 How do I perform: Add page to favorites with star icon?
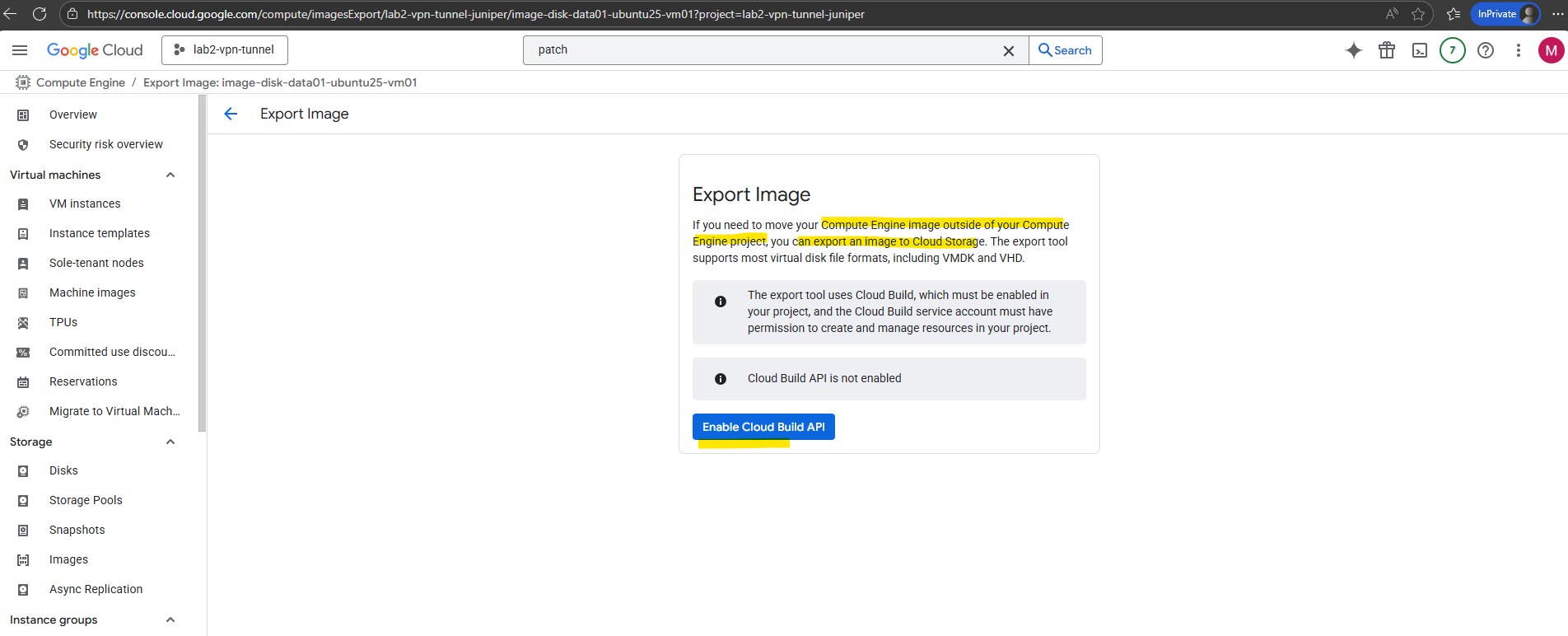pos(1418,14)
